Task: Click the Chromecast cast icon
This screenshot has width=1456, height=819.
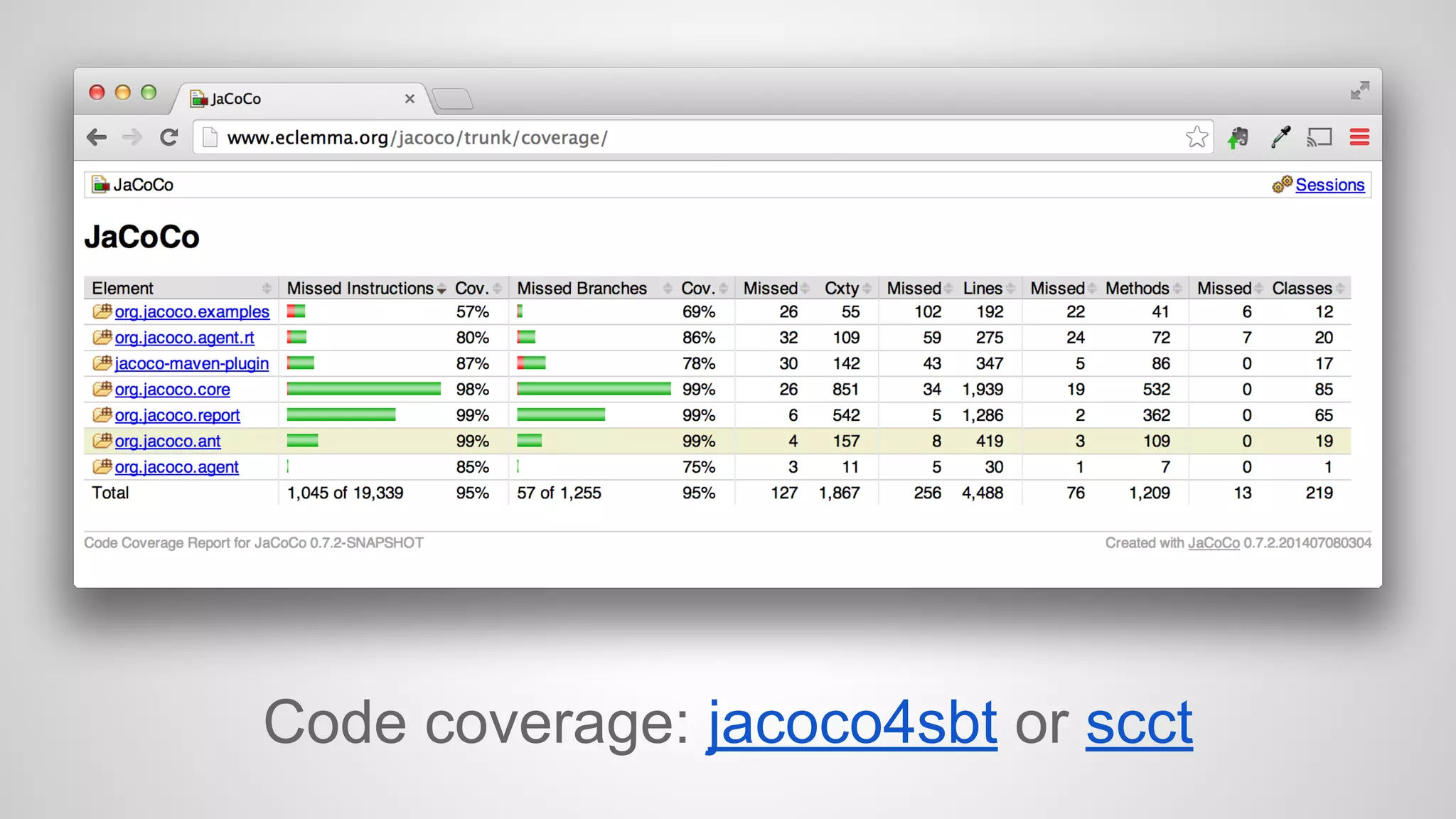Action: click(x=1319, y=137)
